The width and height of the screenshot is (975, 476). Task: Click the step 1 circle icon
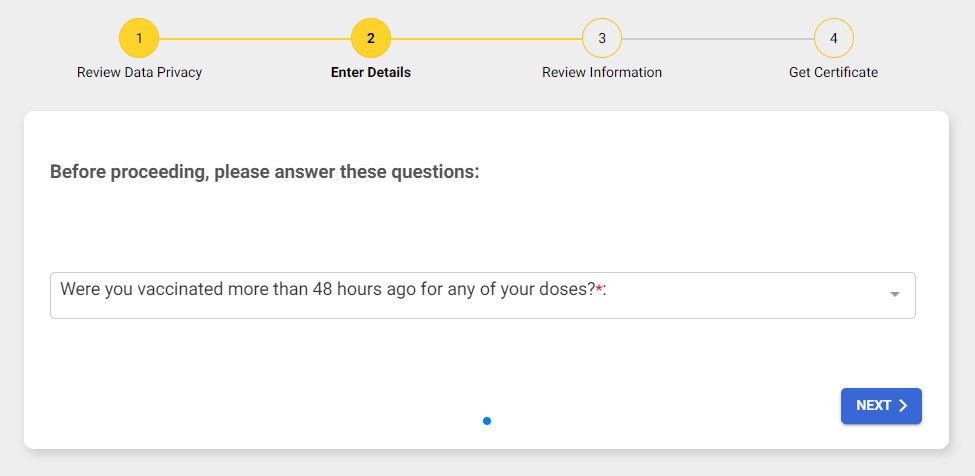[x=139, y=39]
